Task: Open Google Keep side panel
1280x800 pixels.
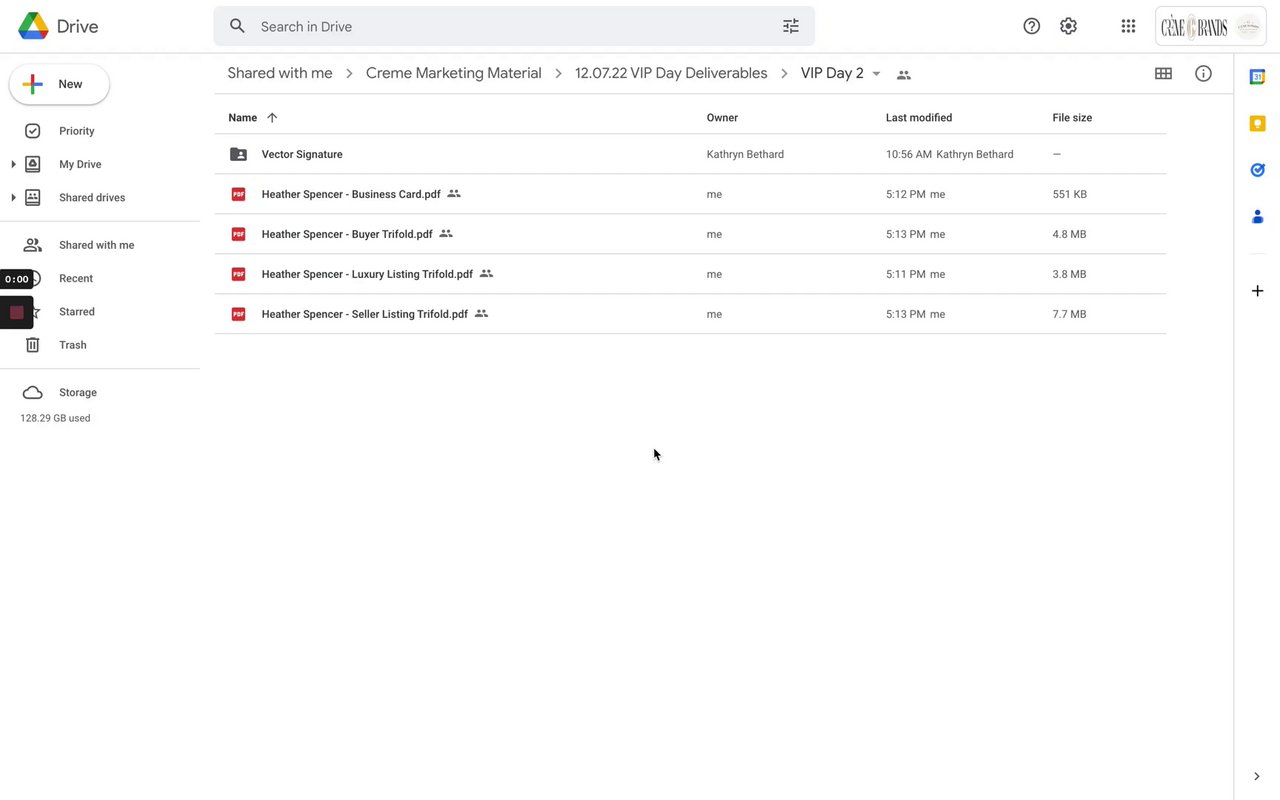Action: click(1257, 123)
